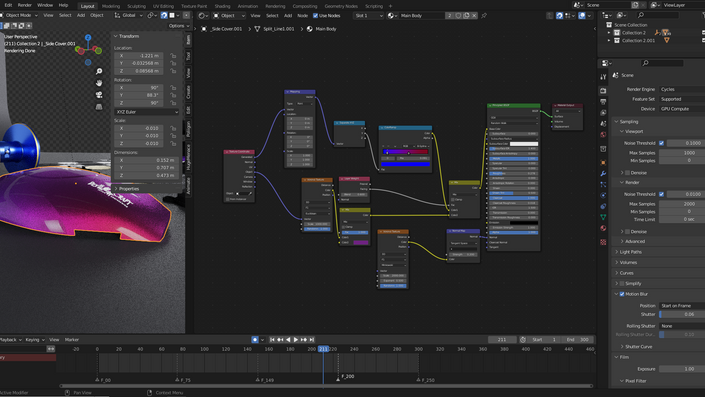Open the Output properties tab icon
Screen dimensions: 705x397
603,102
